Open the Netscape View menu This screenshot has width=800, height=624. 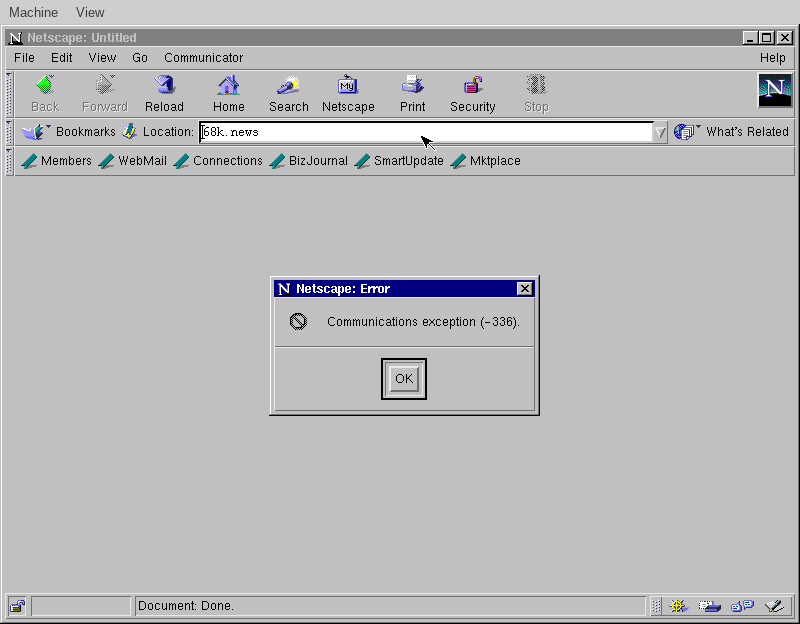[102, 58]
